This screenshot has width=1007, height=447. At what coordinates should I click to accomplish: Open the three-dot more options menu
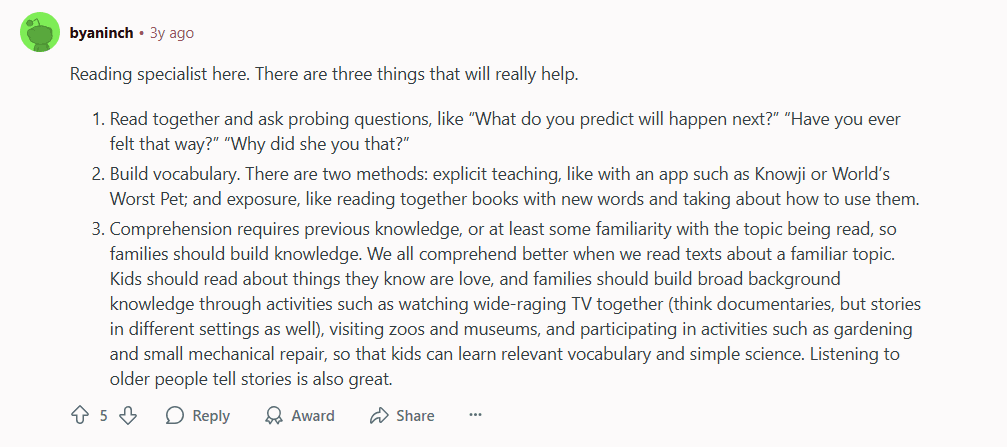click(x=475, y=415)
